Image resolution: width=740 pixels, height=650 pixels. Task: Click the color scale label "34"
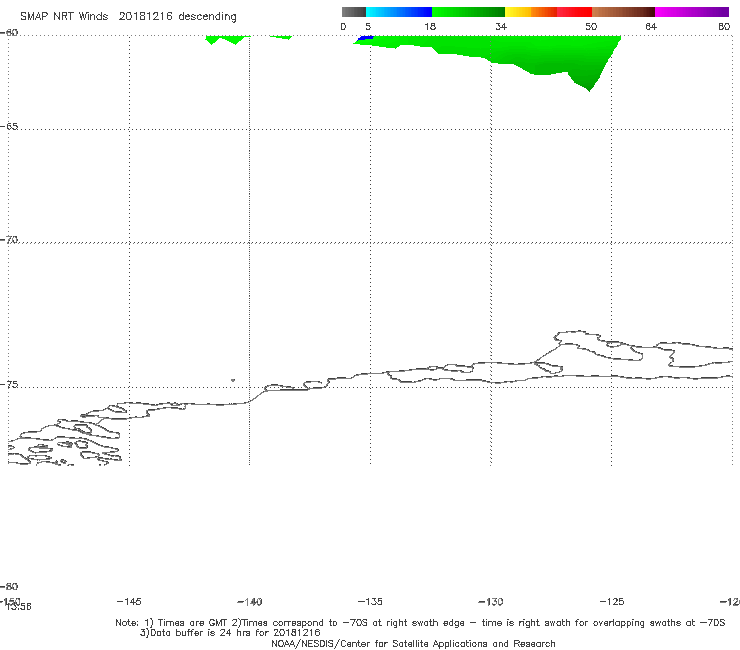pos(501,26)
